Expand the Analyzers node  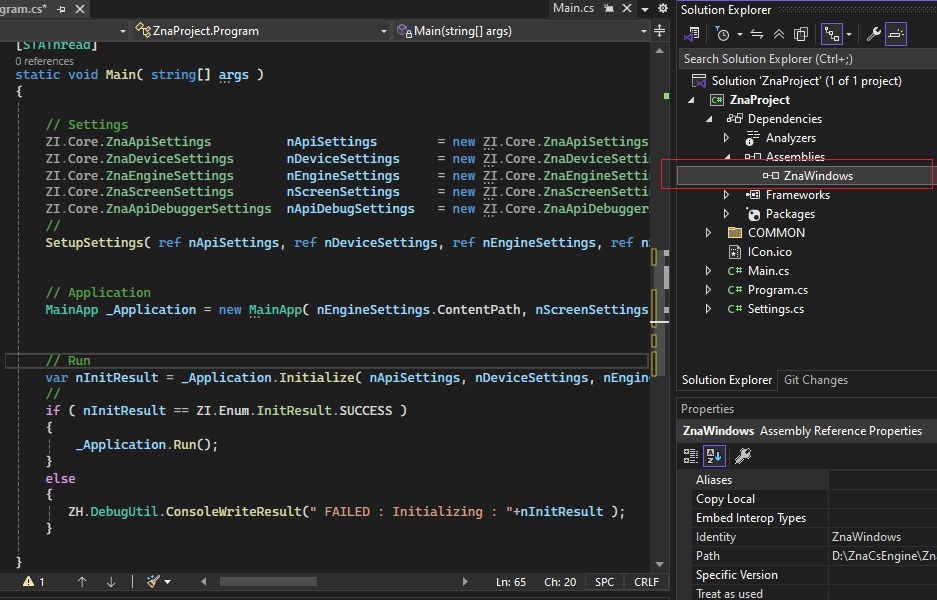pyautogui.click(x=726, y=138)
